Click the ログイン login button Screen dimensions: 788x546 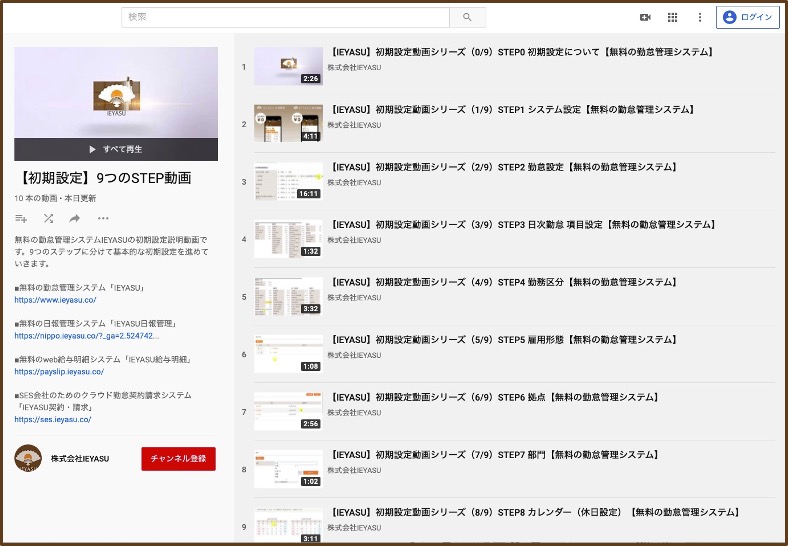tap(747, 17)
